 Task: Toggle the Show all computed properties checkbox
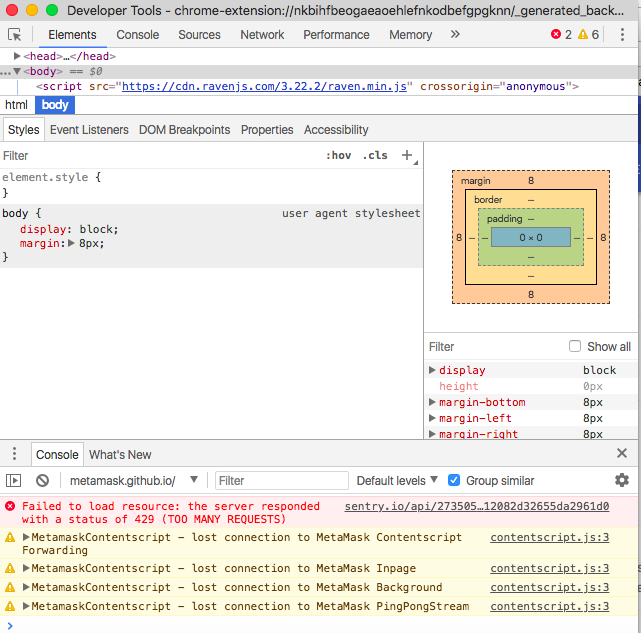click(575, 346)
